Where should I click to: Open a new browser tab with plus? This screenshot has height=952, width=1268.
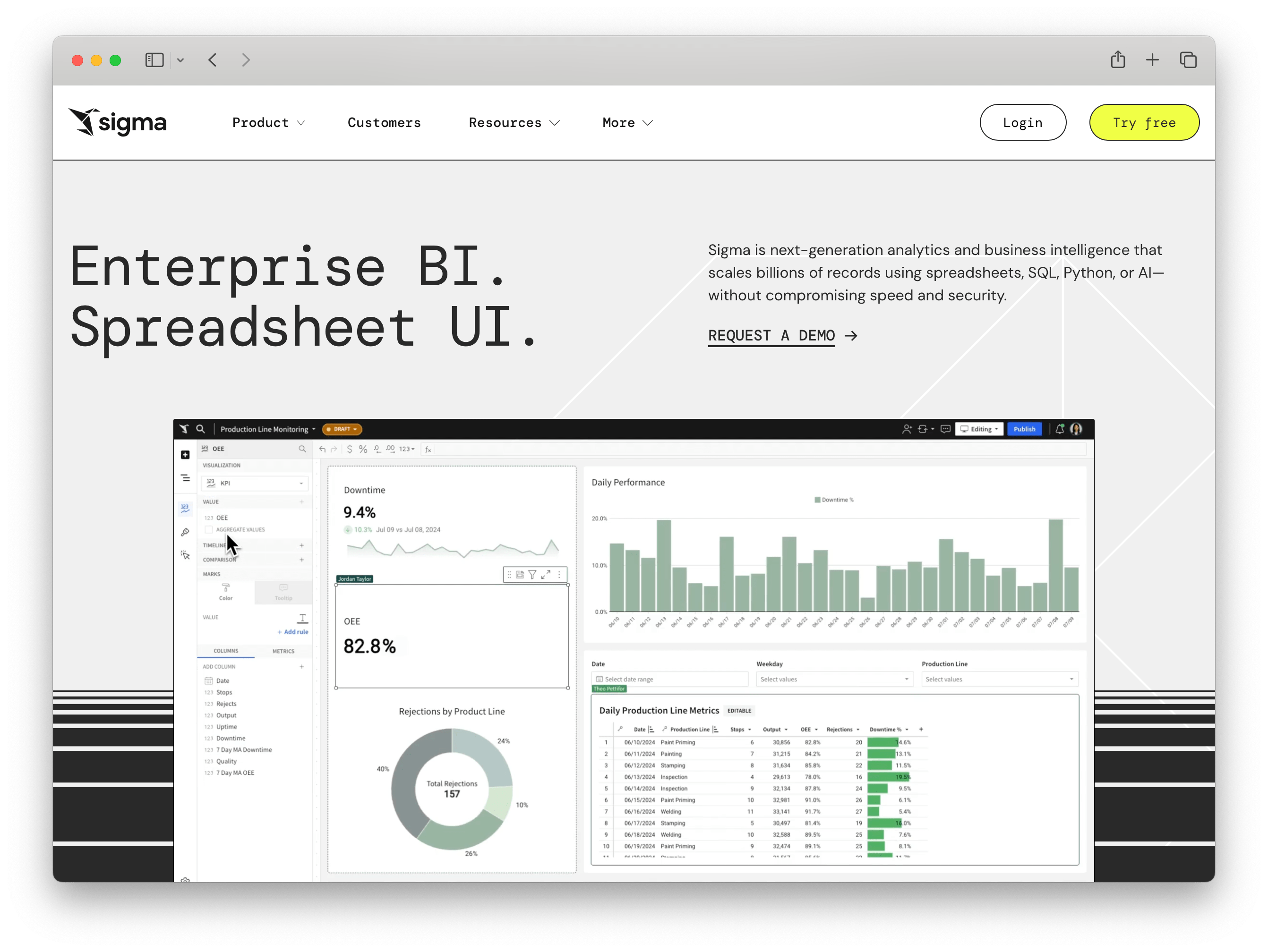pos(1152,60)
